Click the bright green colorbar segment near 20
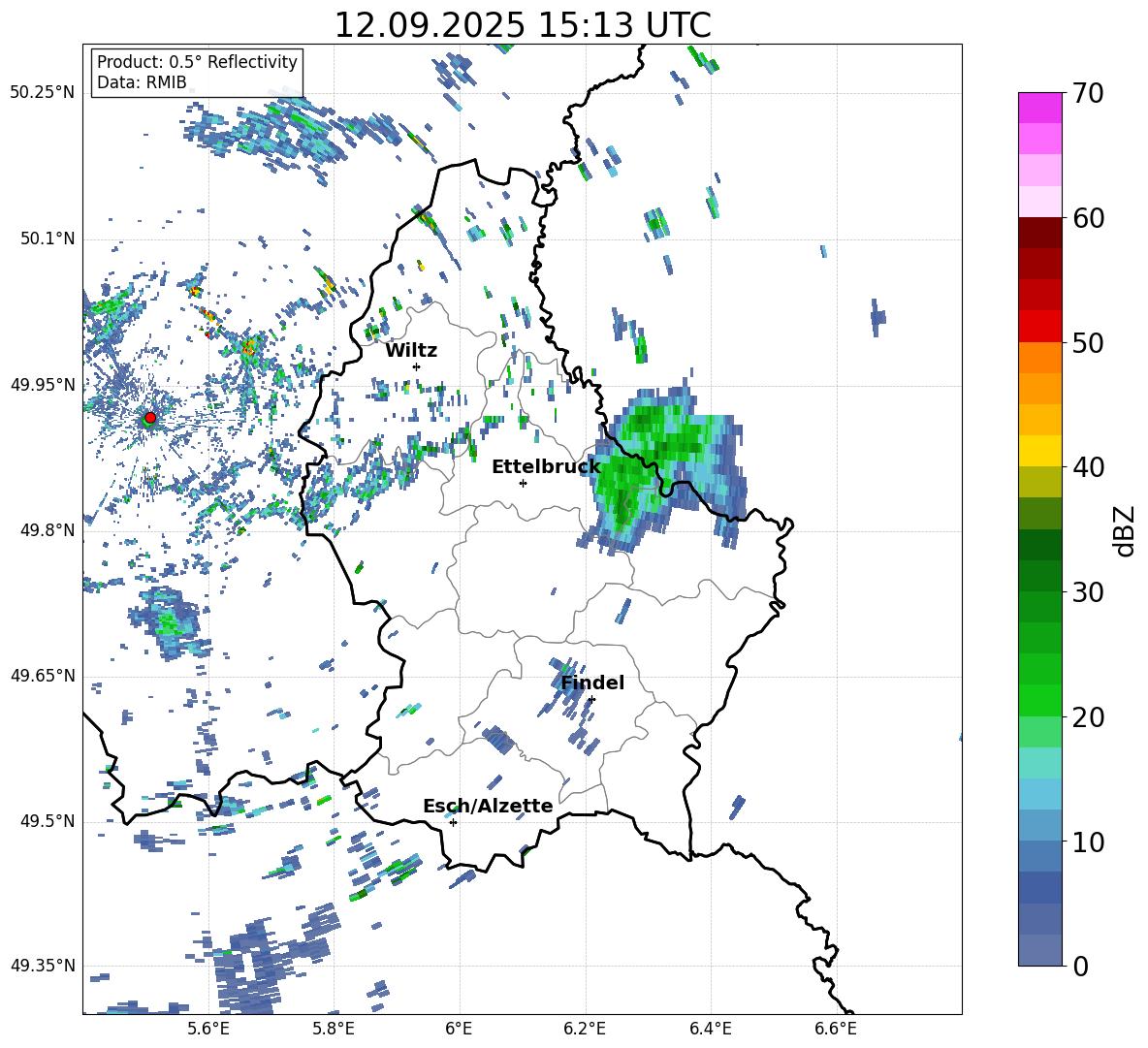 [x=1039, y=700]
